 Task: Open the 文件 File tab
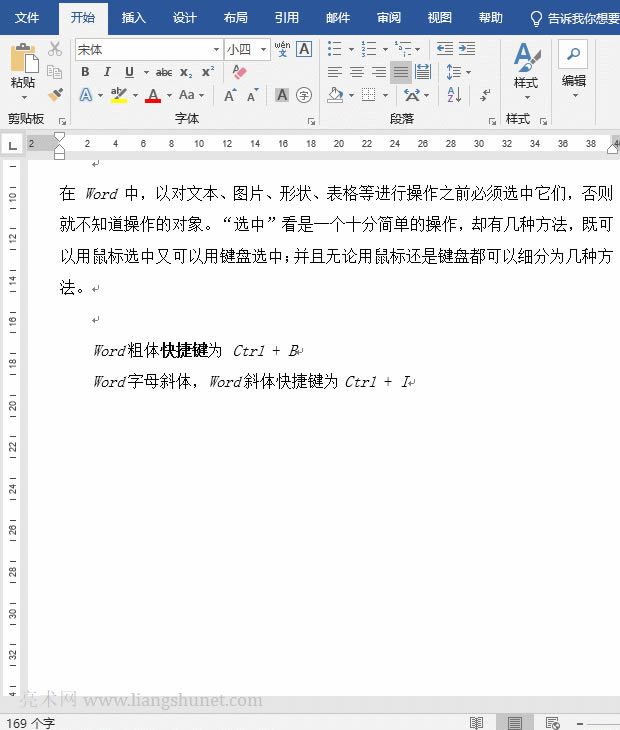[x=27, y=18]
